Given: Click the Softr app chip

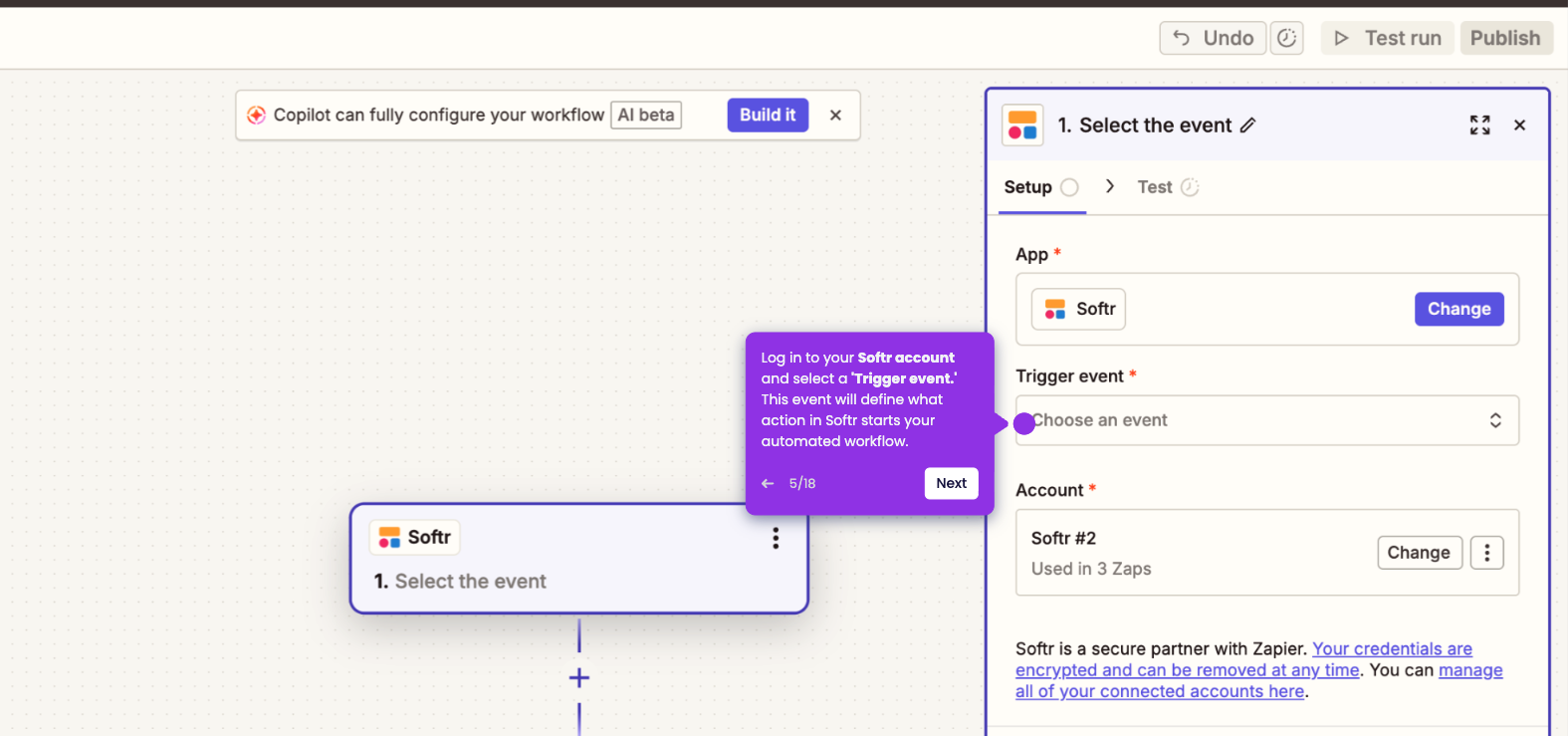Looking at the screenshot, I should (1078, 309).
